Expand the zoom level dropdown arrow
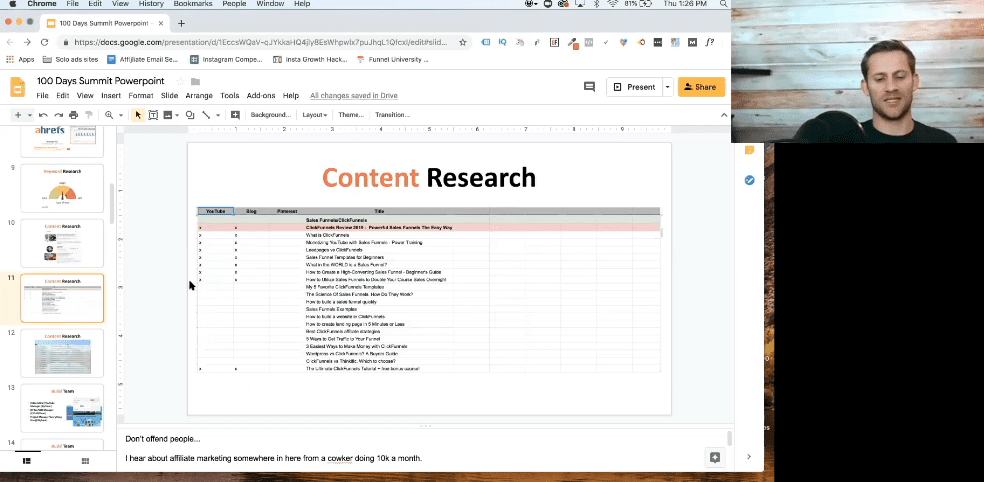 tap(120, 115)
